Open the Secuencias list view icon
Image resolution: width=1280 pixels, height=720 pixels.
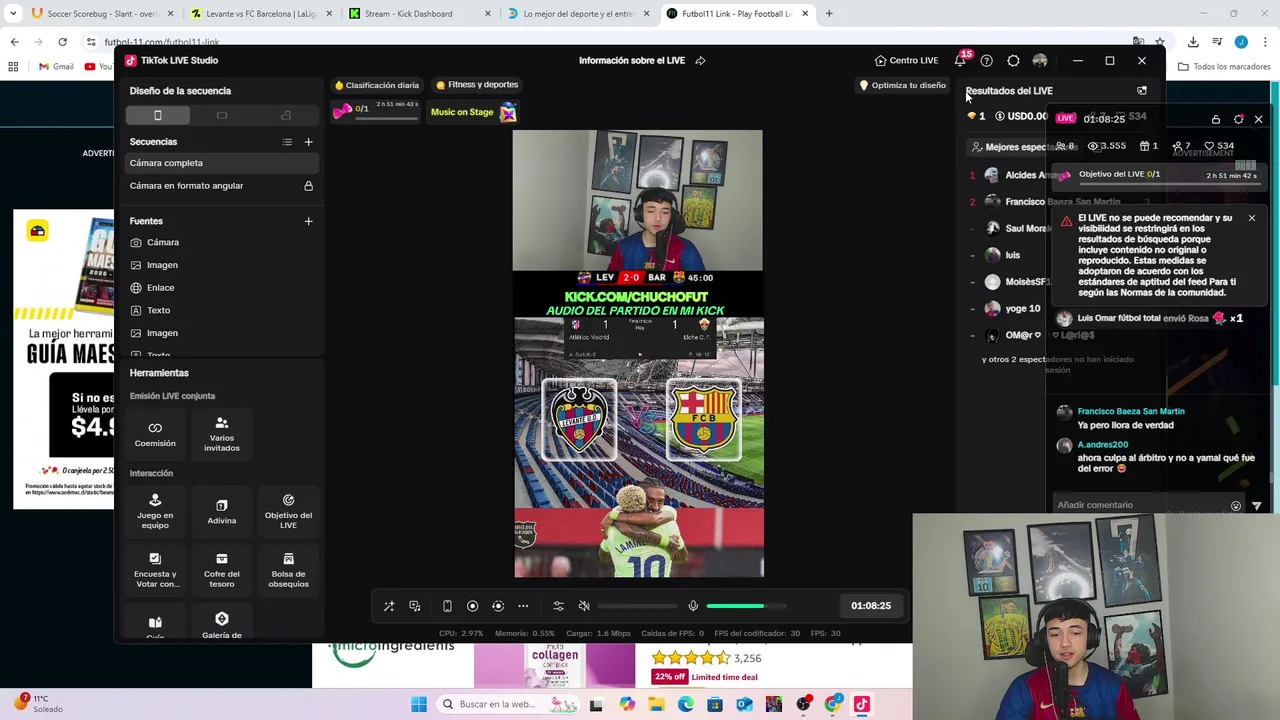click(x=287, y=142)
